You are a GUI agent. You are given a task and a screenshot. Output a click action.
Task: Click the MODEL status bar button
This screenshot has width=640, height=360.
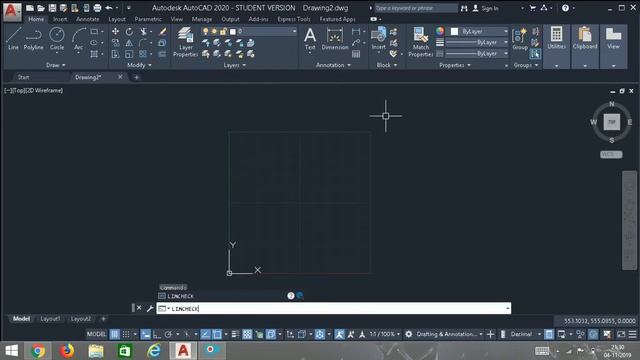point(96,334)
